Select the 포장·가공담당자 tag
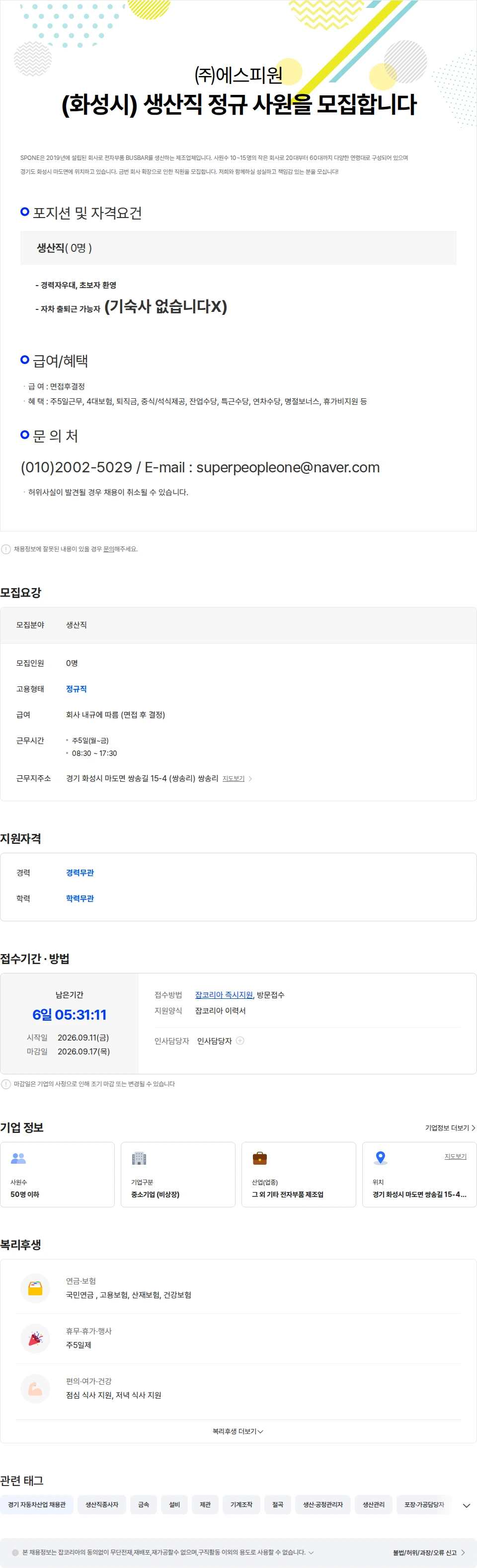Viewport: 477px width, 1568px height. [425, 1504]
